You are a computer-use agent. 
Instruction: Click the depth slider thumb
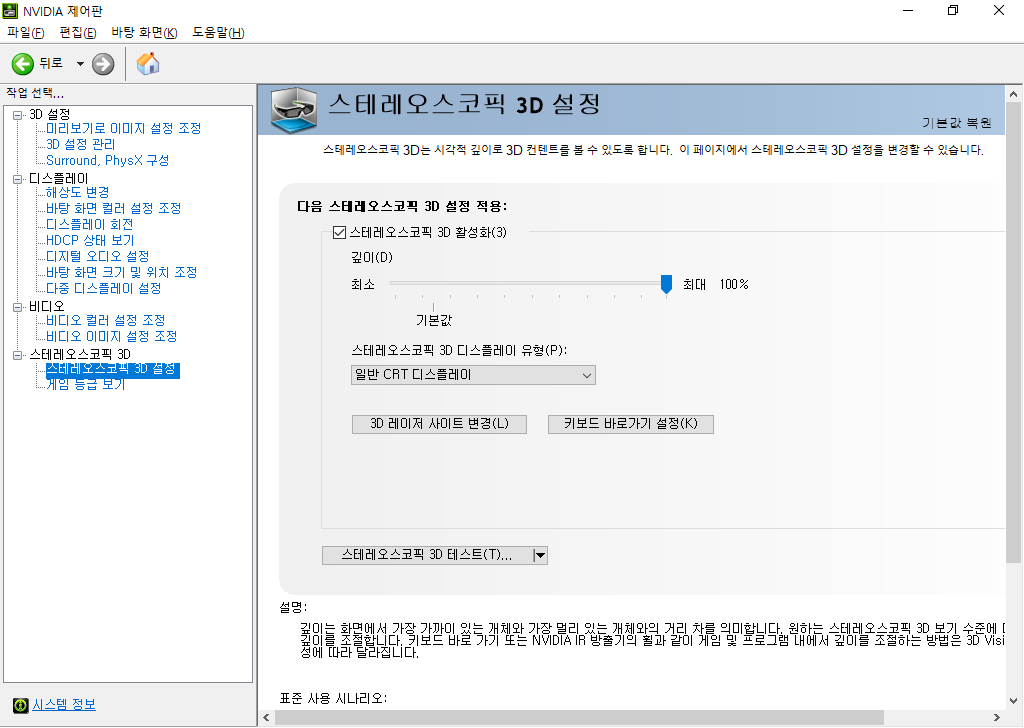coord(666,284)
